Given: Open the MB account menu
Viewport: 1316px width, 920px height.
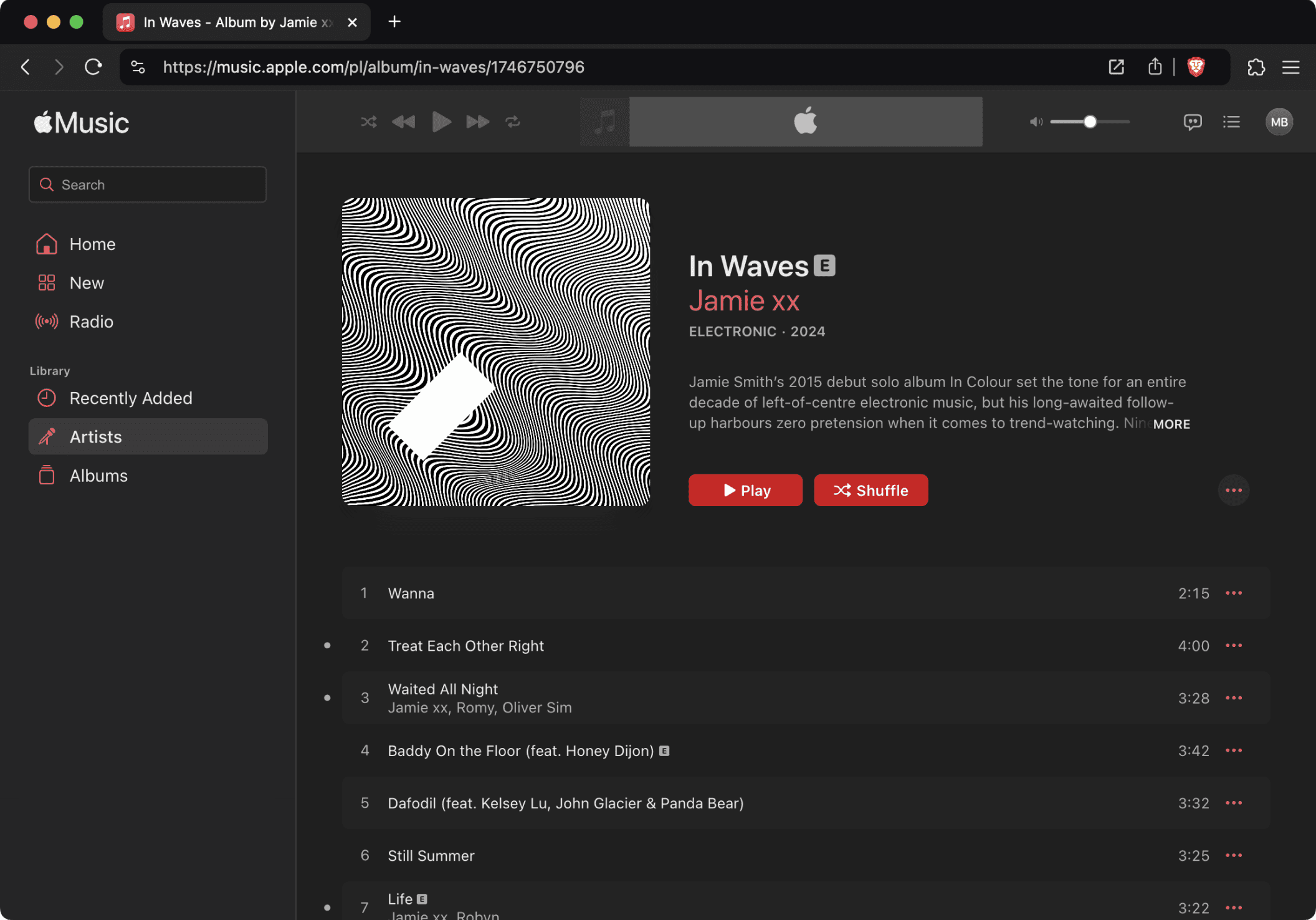Looking at the screenshot, I should 1279,122.
